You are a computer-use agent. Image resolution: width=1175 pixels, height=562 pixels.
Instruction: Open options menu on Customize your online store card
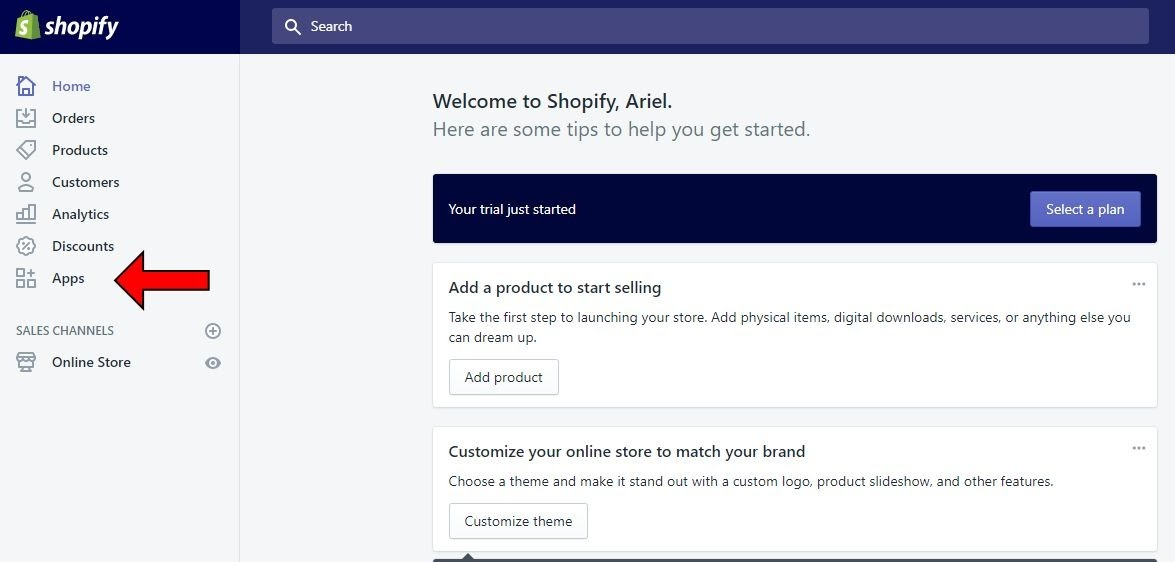[1139, 448]
